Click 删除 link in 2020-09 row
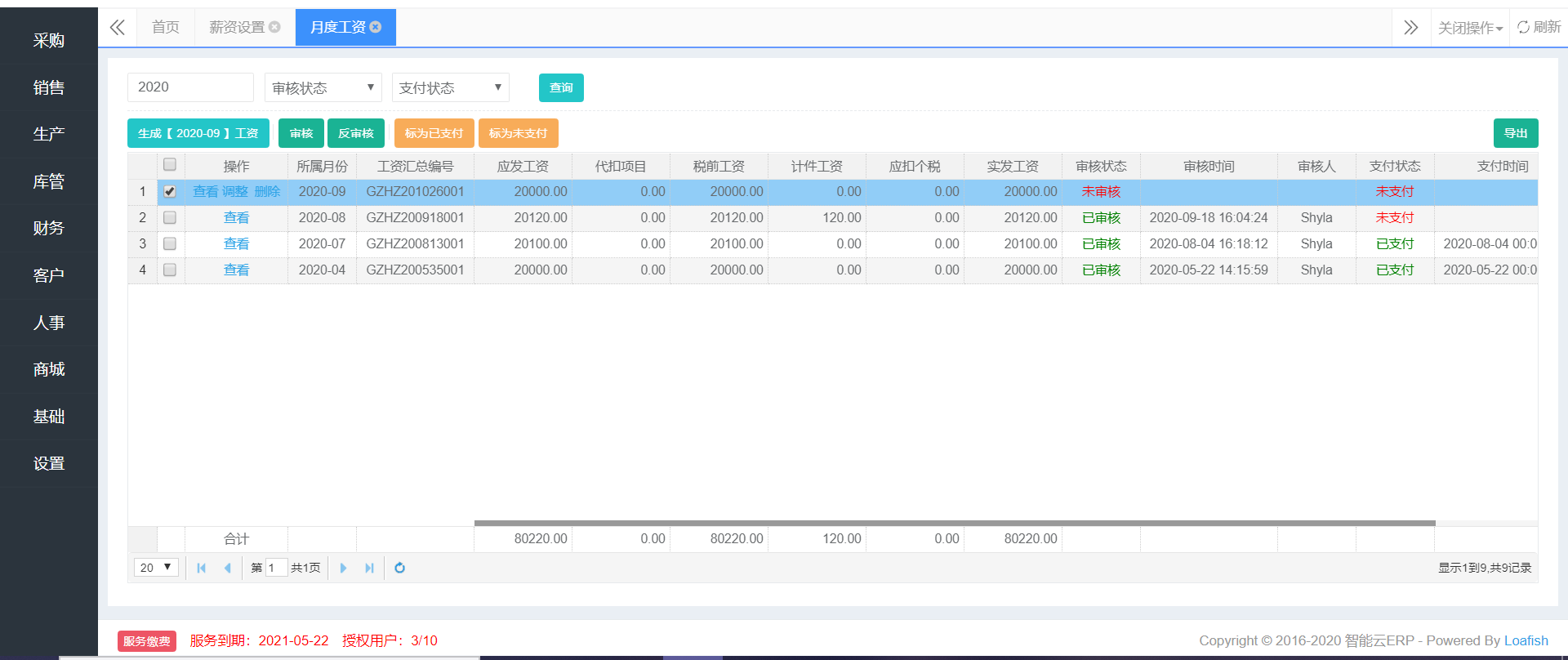Screen dimensions: 1568x660 (x=267, y=191)
